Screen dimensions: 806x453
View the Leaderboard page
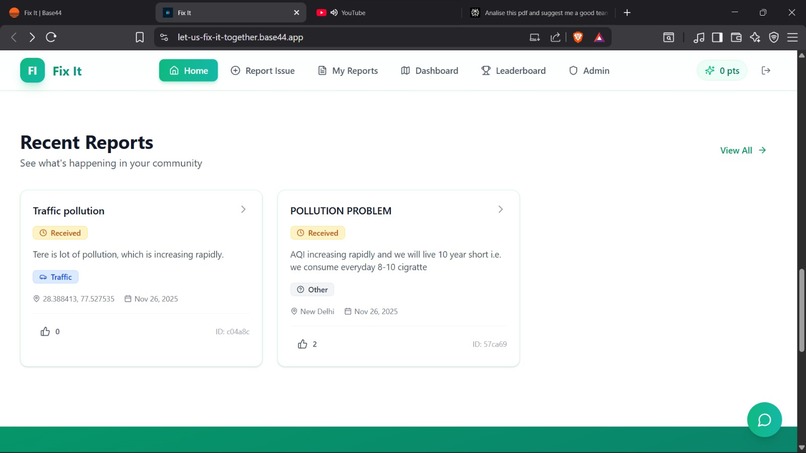point(514,70)
